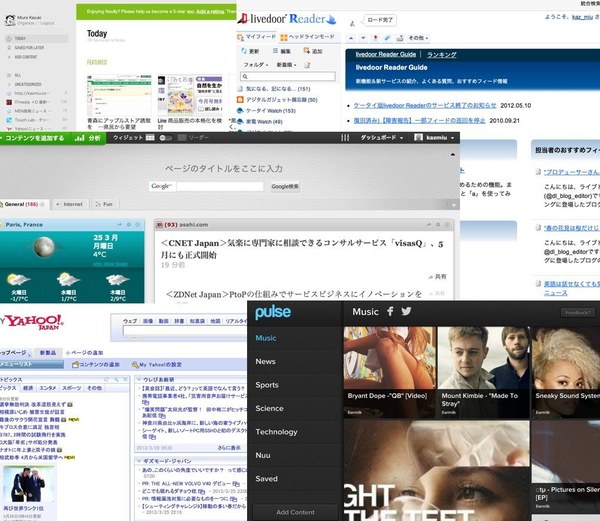Select the Sports category in Pulse

[267, 384]
